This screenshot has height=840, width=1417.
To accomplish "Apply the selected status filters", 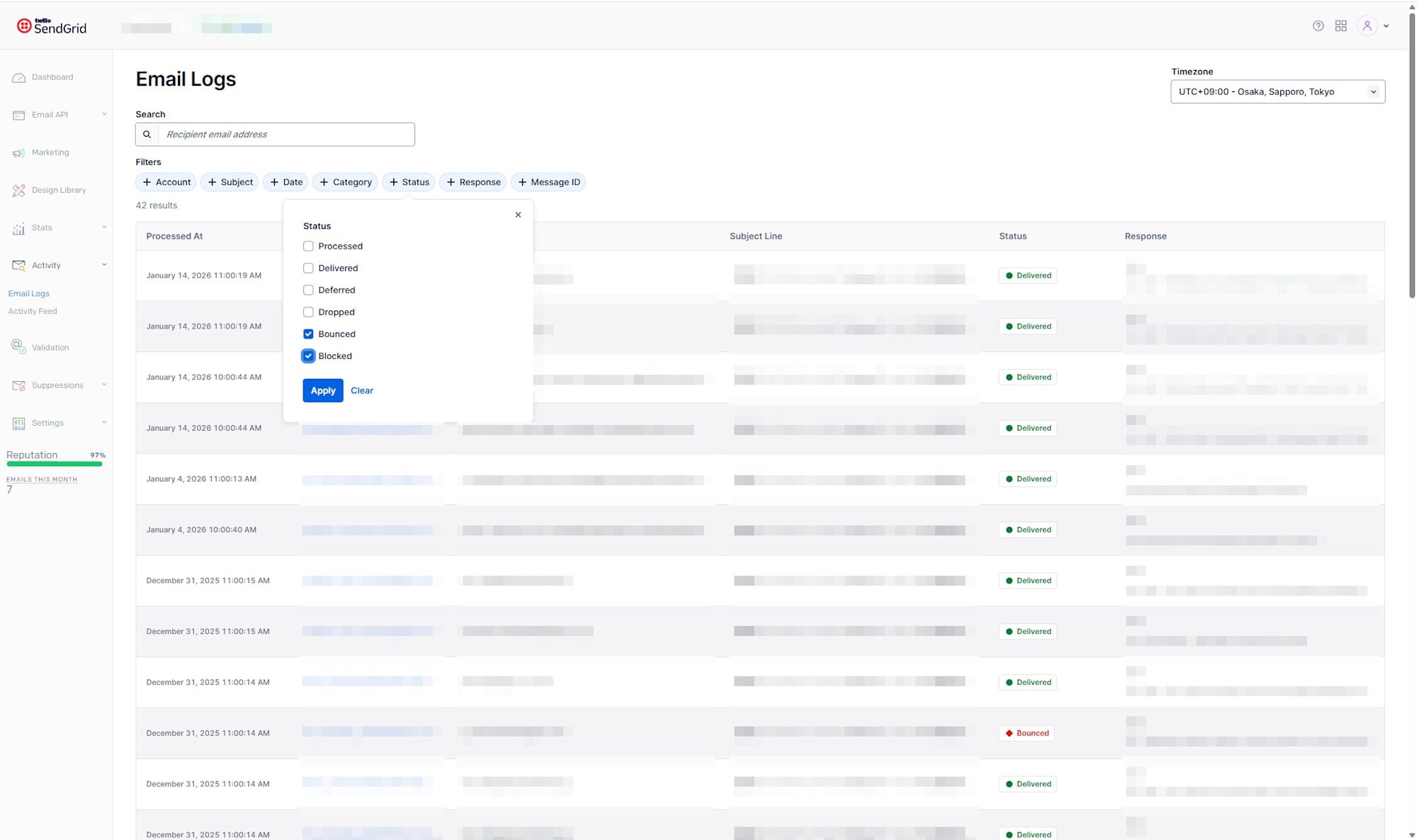I will point(322,390).
